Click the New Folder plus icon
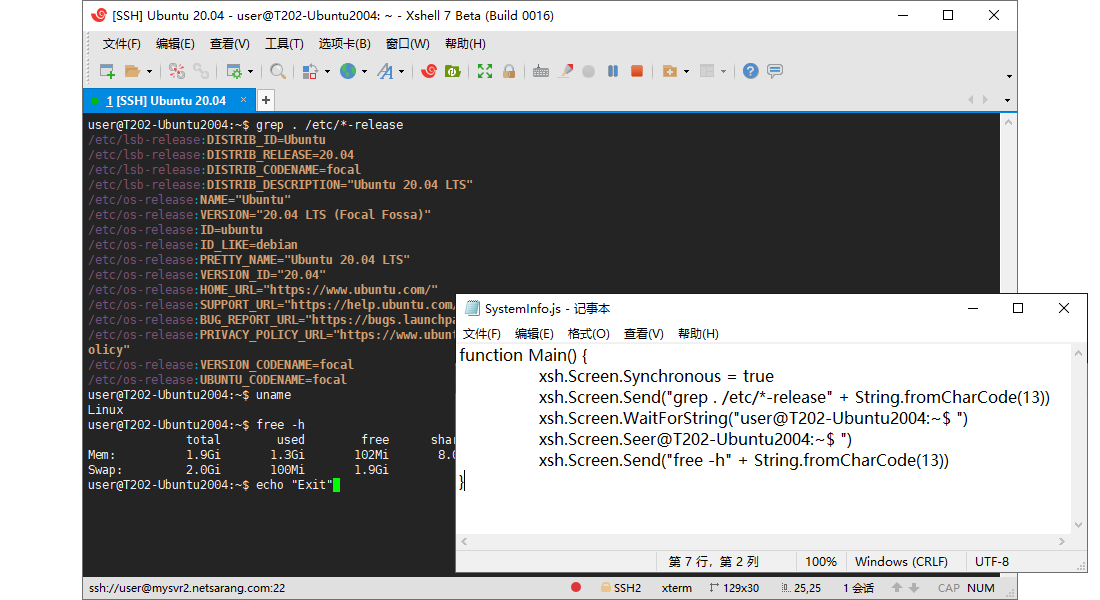1100x600 pixels. click(x=669, y=71)
